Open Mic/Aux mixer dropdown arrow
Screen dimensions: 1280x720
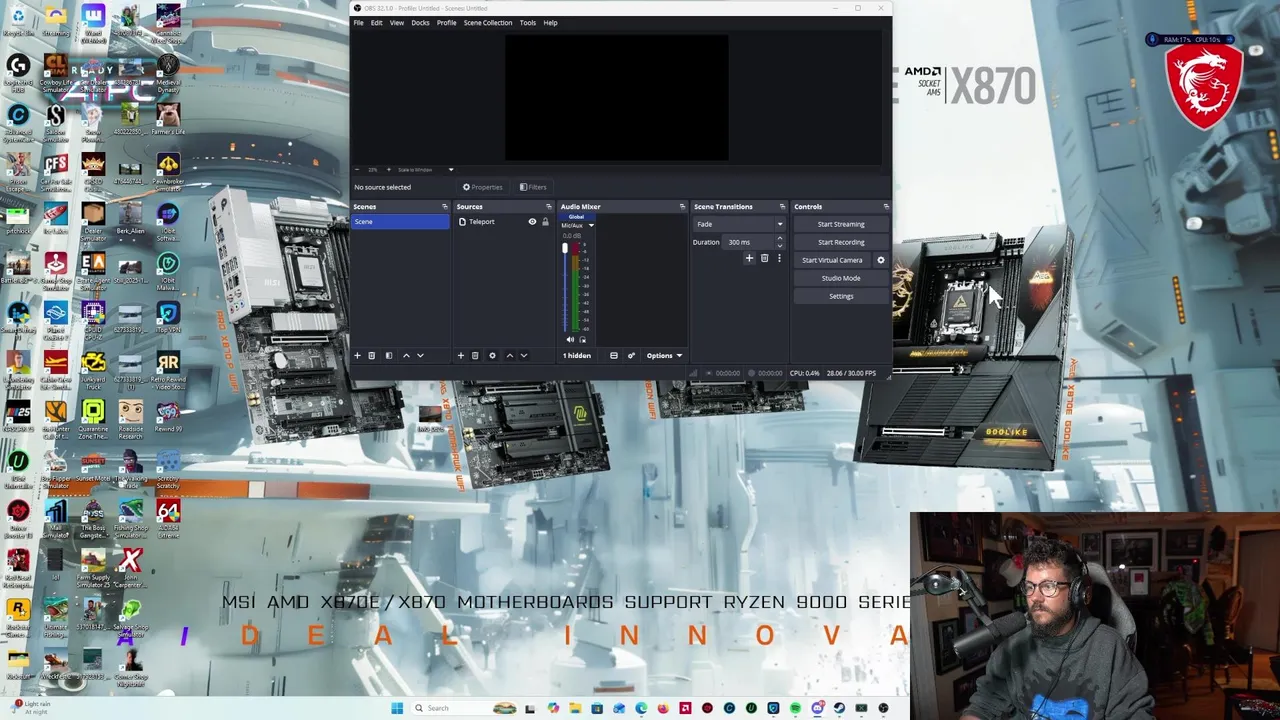tap(590, 225)
